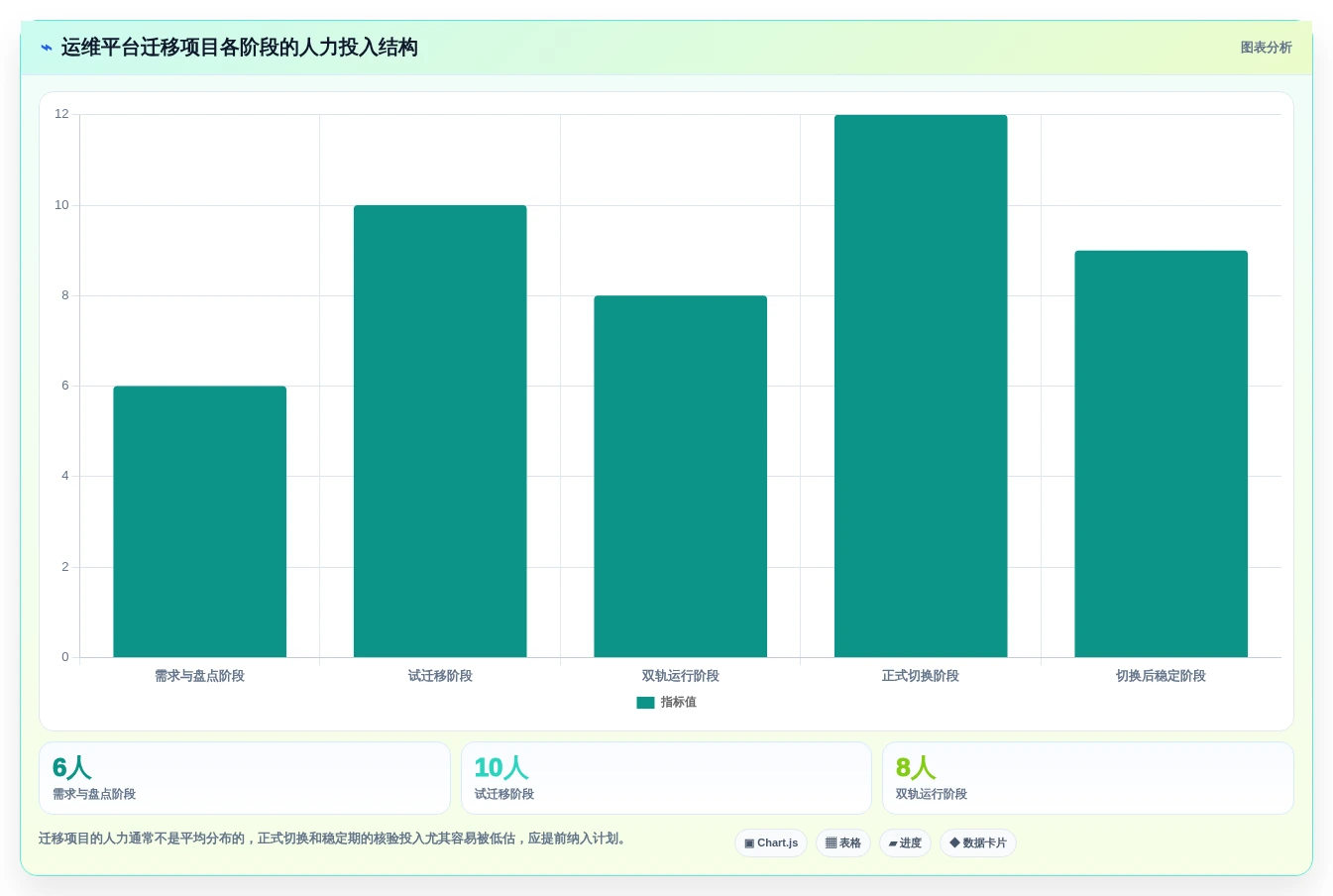Click the y-axis value 4
The image size is (1333, 896).
pyautogui.click(x=65, y=476)
